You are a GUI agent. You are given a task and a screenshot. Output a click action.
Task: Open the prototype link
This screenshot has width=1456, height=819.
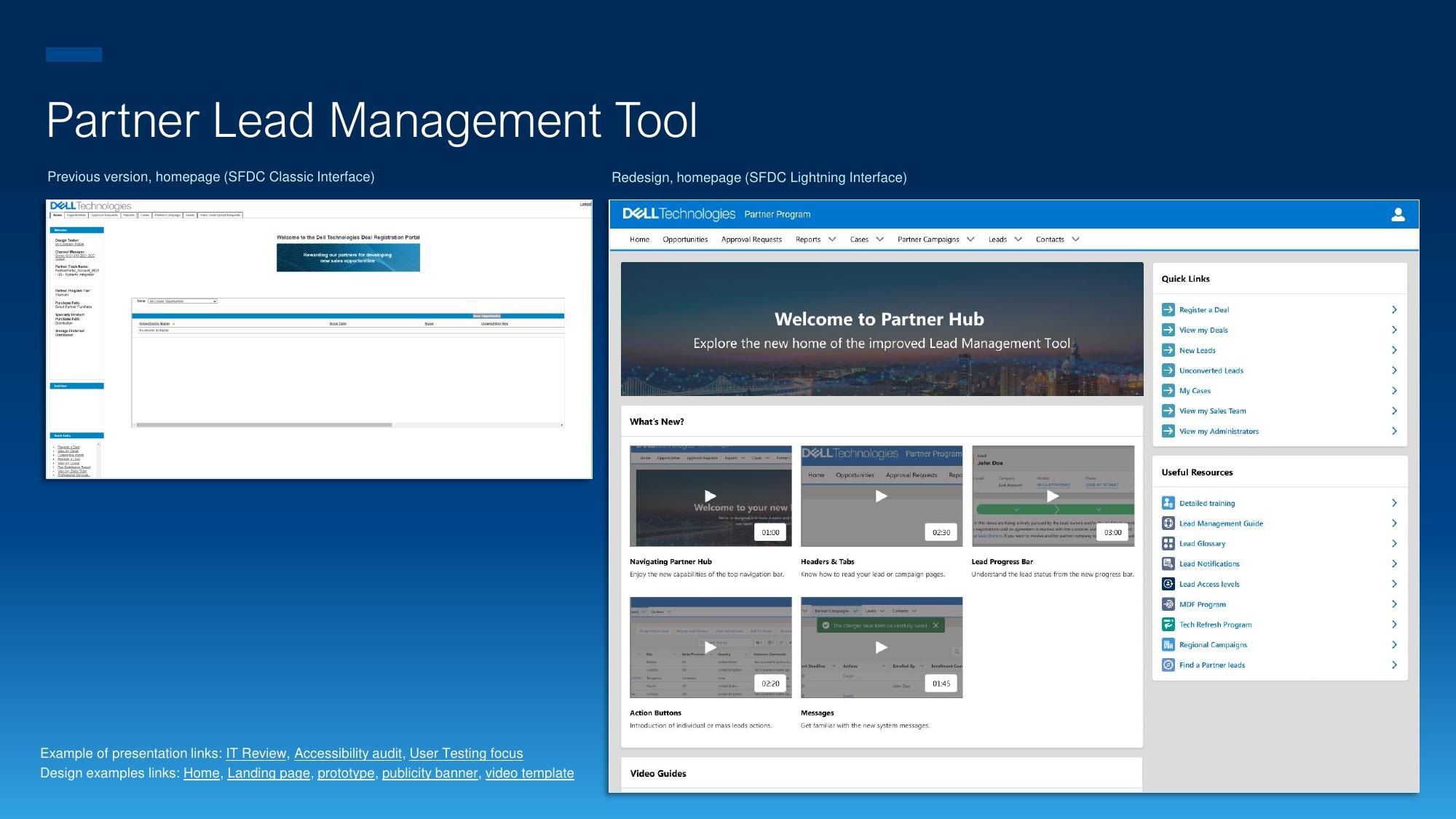[x=346, y=773]
